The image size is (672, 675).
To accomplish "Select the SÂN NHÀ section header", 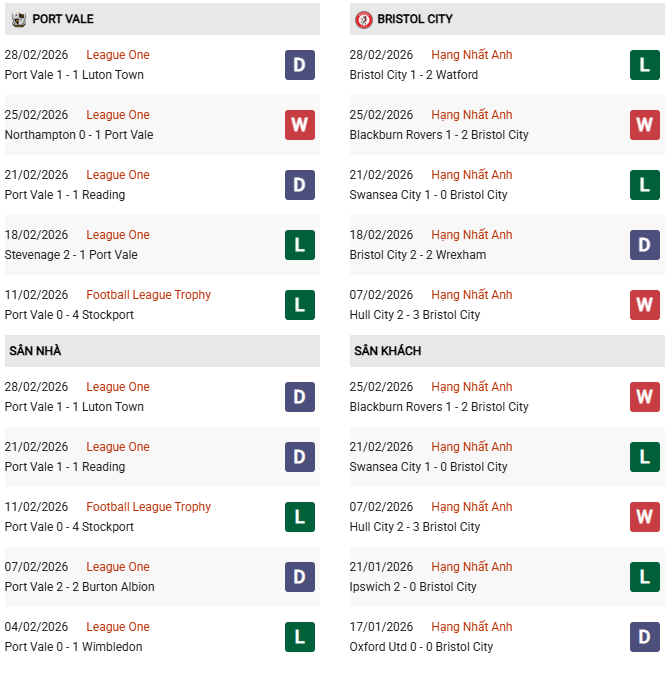I will coord(36,351).
